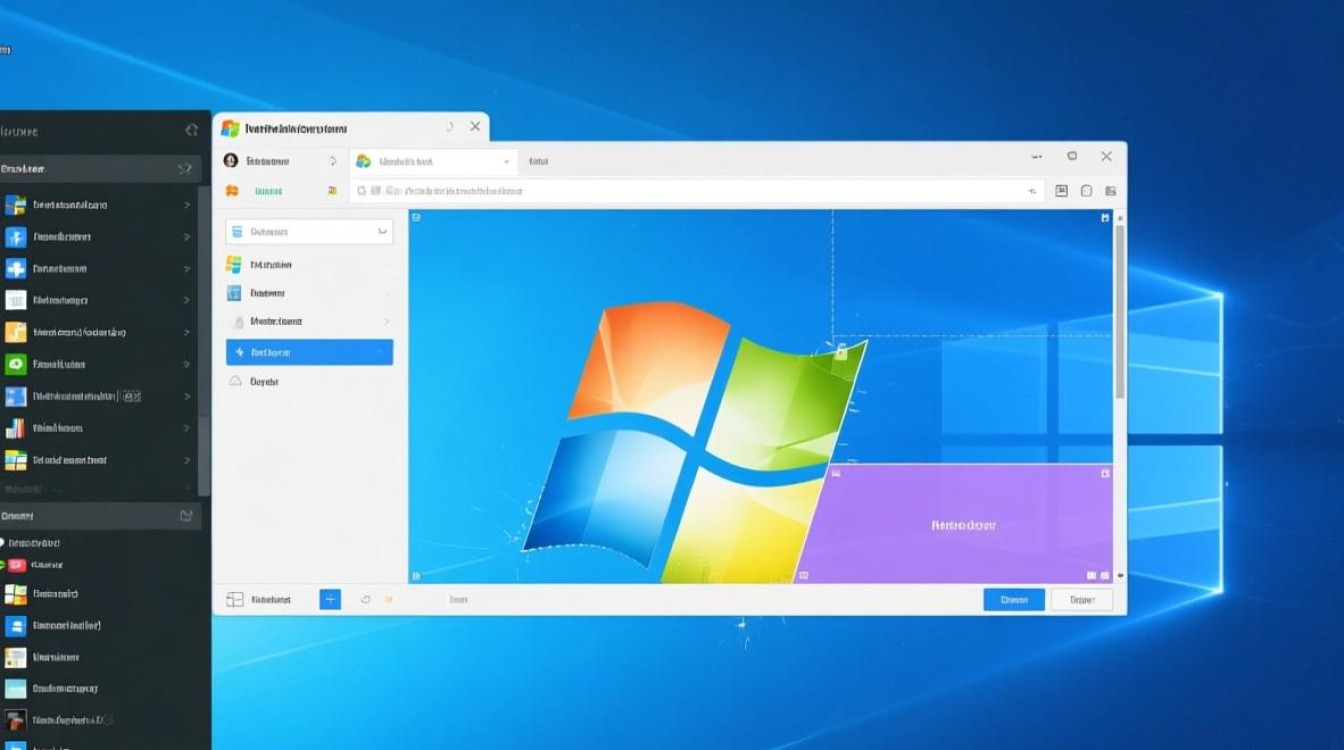Screen dimensions: 1344x750
Task: Click the green circular app icon in dark sidebar
Action: pos(15,365)
